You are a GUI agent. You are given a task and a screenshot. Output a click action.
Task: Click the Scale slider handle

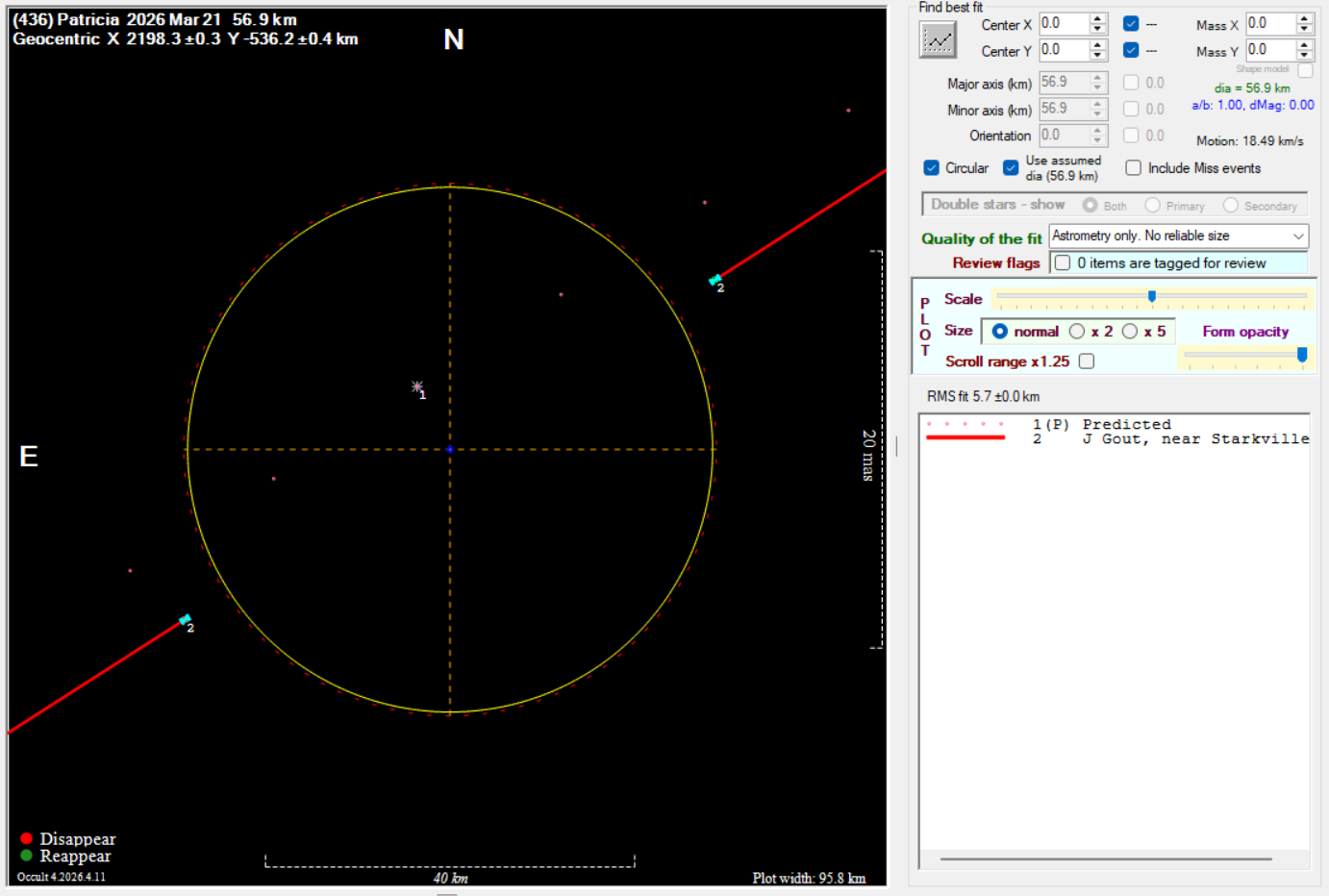(x=1151, y=296)
